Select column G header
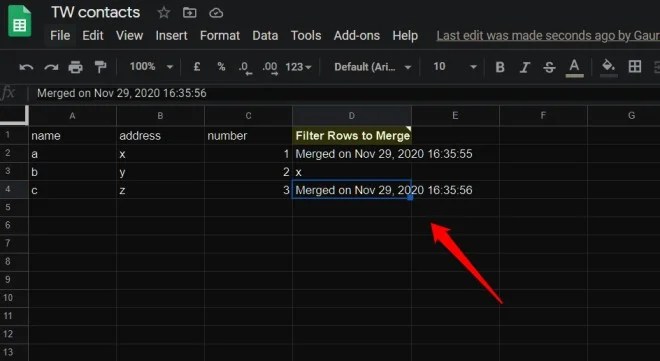 [624, 116]
